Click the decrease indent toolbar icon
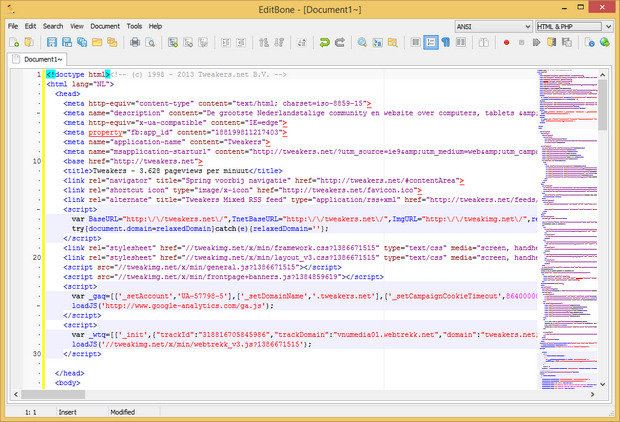The height and width of the screenshot is (422, 620). [x=241, y=42]
